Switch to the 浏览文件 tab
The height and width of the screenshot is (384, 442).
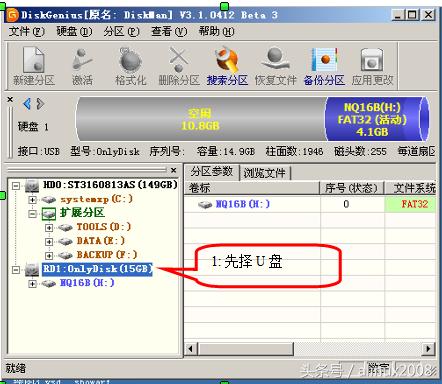(x=265, y=173)
